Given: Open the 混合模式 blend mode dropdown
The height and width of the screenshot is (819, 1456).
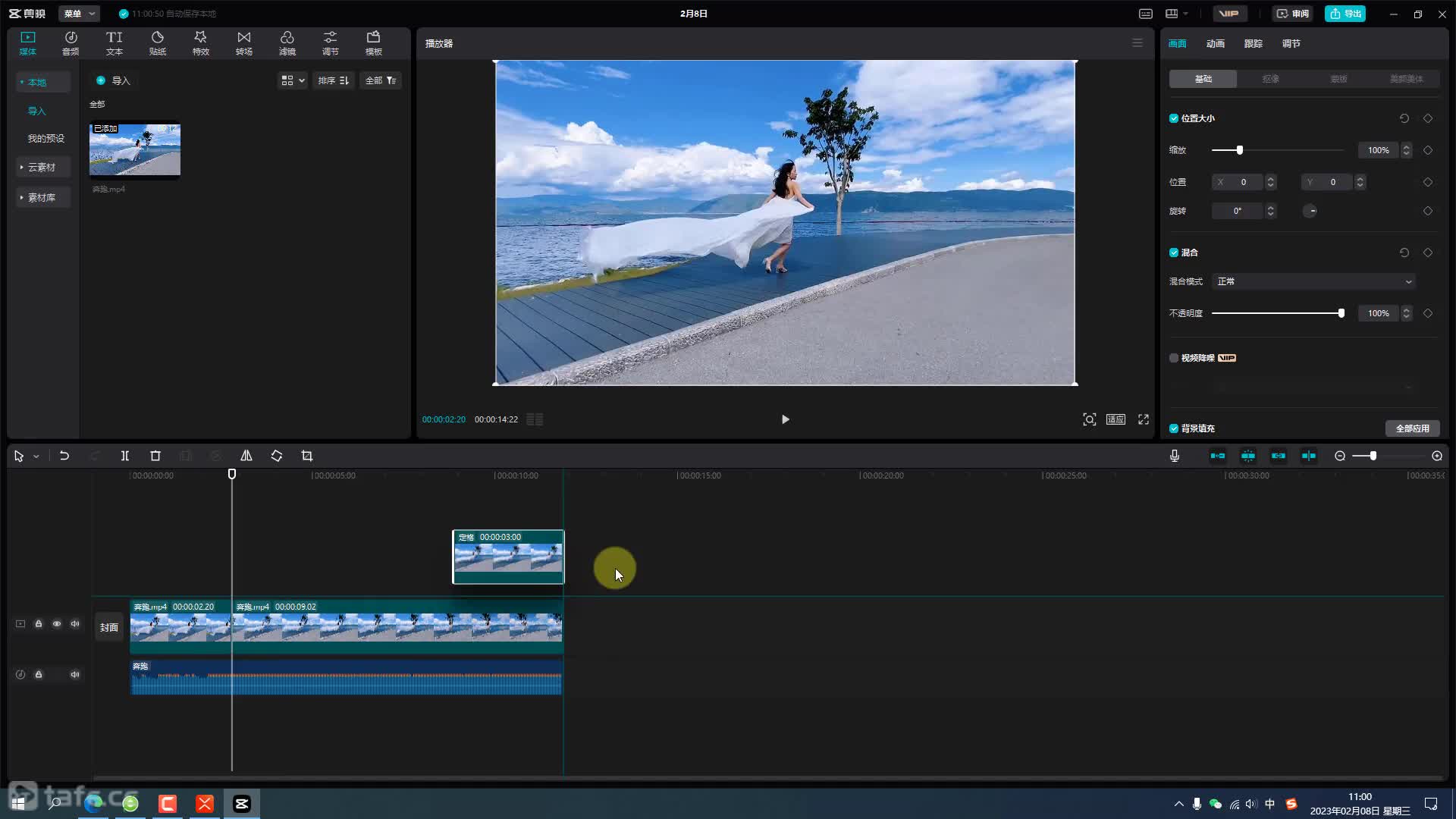Looking at the screenshot, I should pos(1314,281).
